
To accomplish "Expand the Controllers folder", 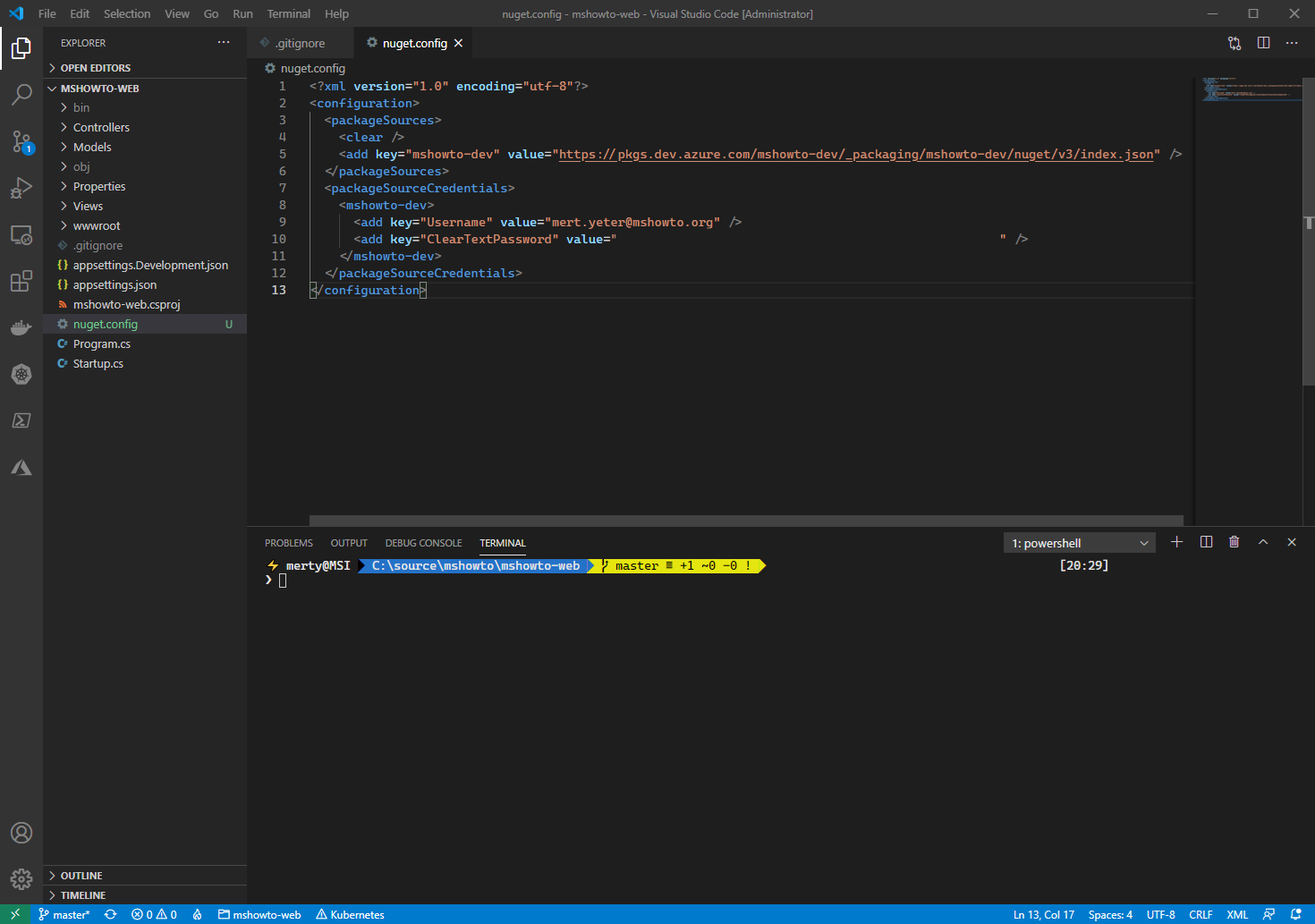I will pos(145,127).
